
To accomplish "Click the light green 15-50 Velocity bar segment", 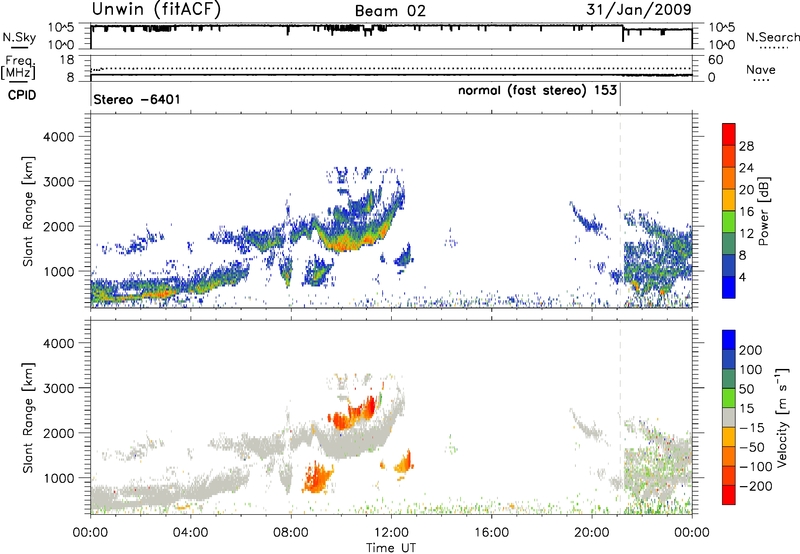I will (729, 398).
